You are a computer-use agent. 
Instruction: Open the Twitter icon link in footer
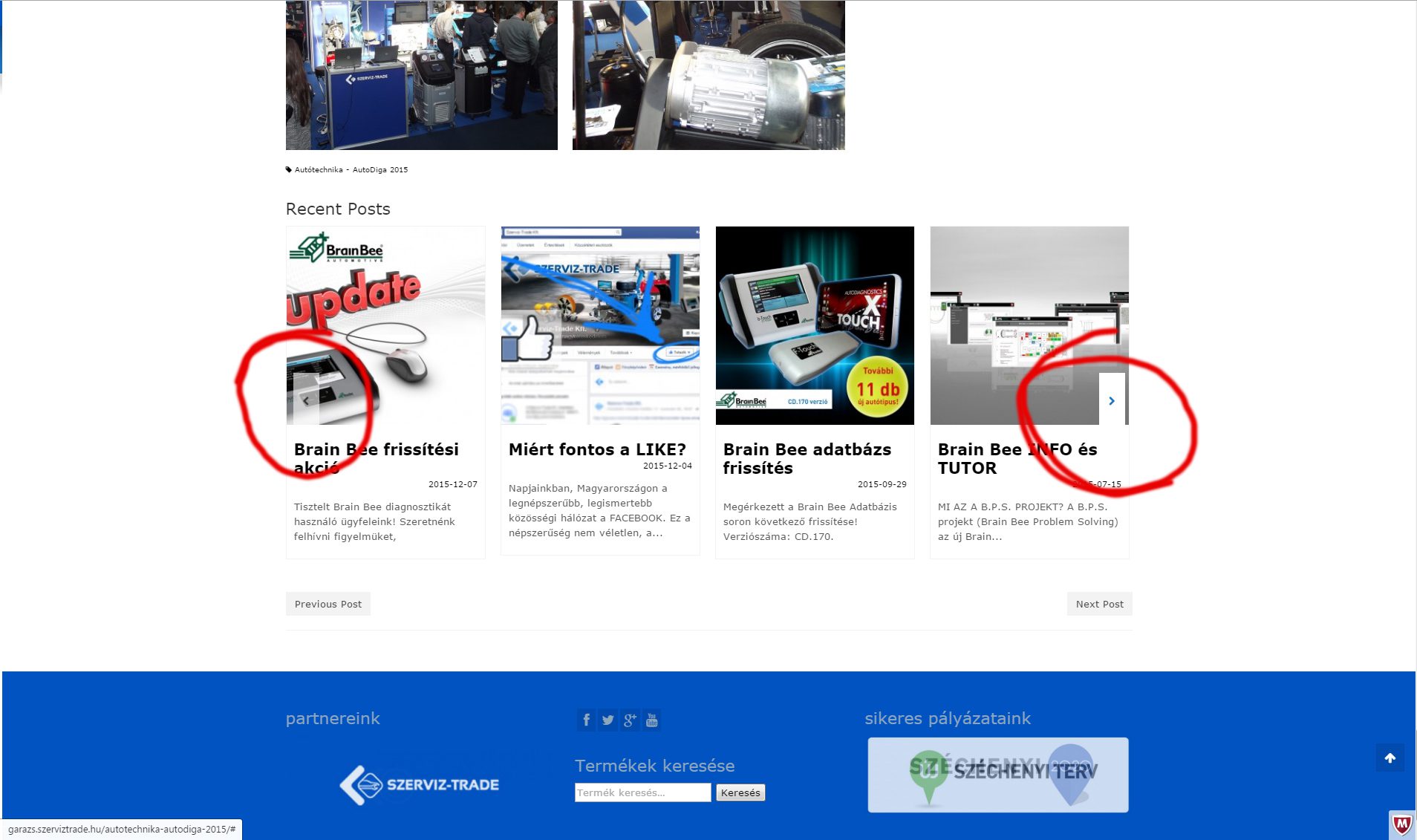(608, 720)
